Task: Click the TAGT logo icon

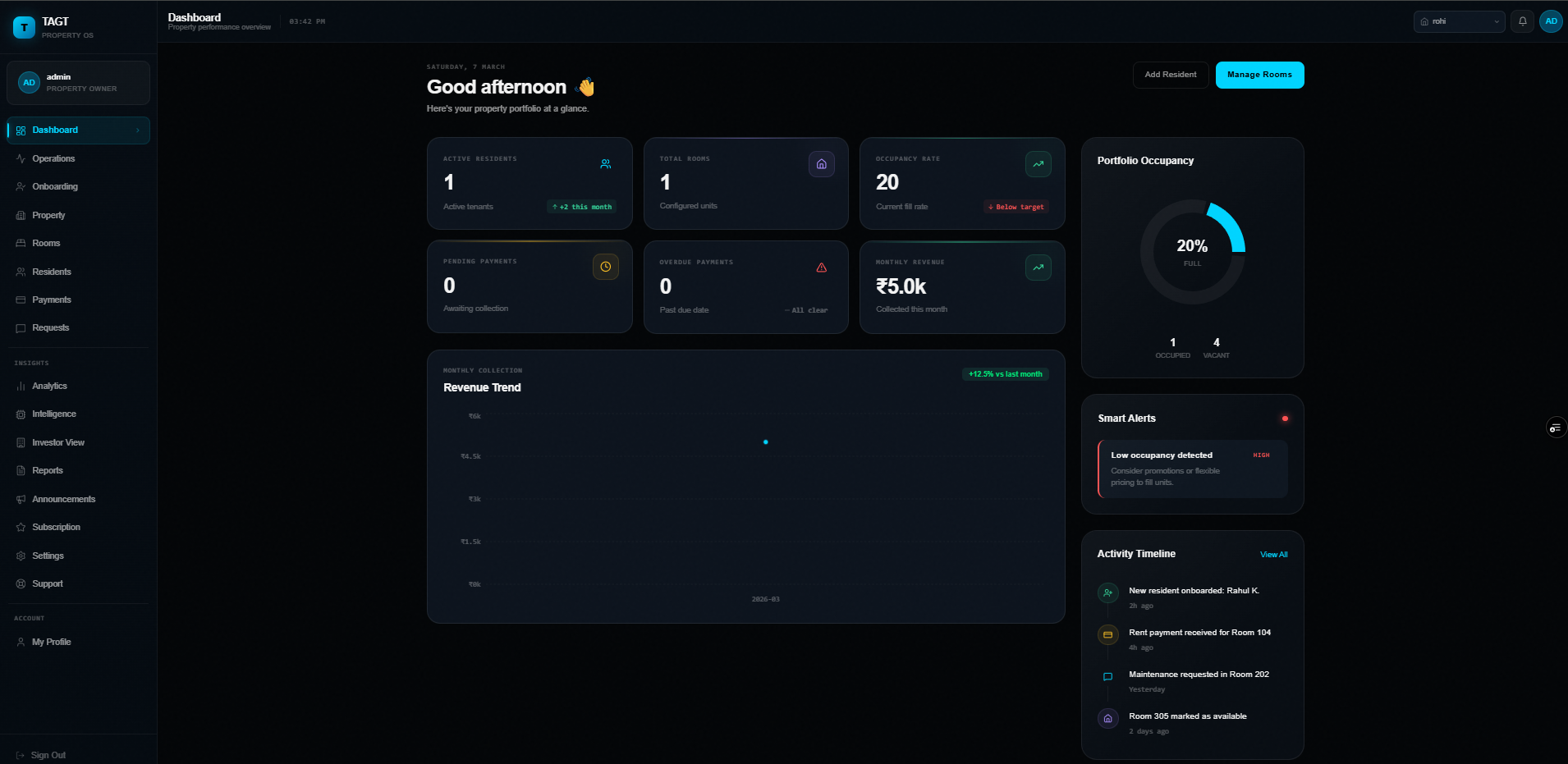Action: pos(23,27)
